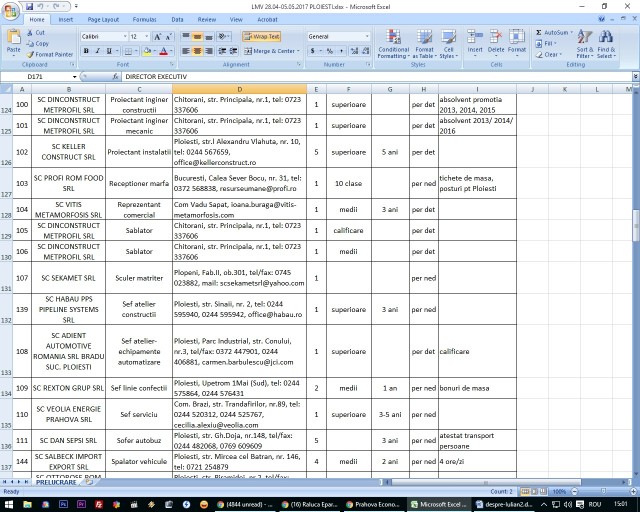Cut the selected cell
Viewport: 640px width, 512px height.
click(x=36, y=33)
